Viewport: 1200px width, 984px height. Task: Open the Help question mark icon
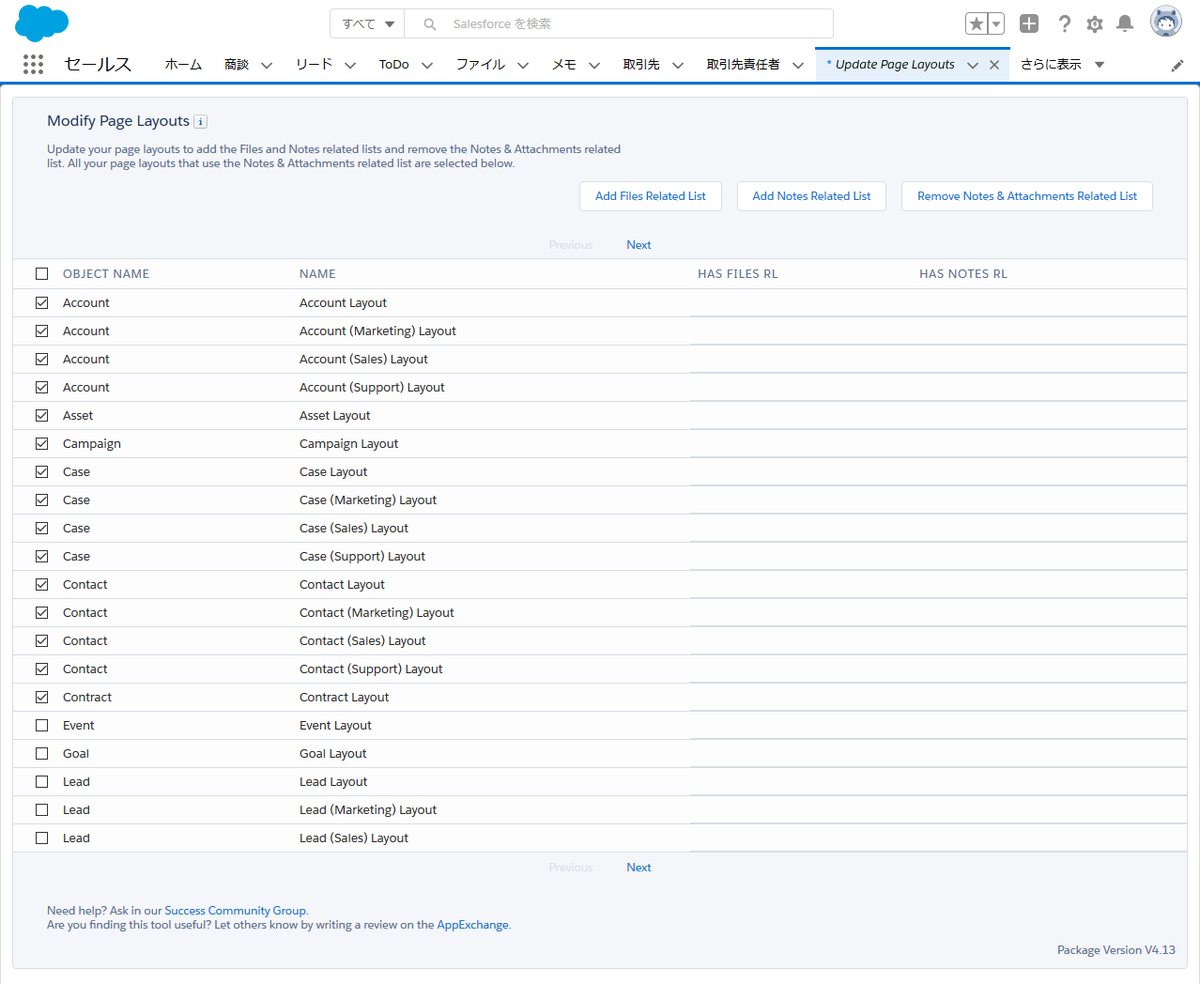[1064, 24]
